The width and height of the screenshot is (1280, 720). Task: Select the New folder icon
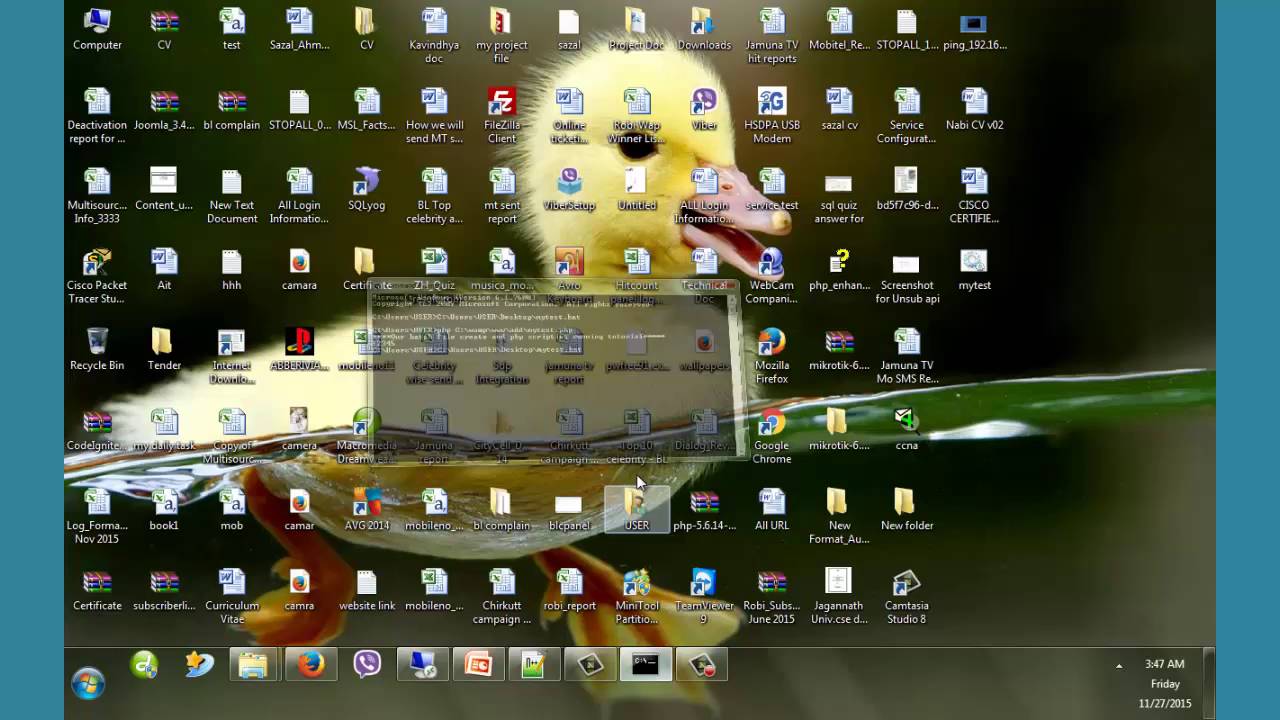[x=906, y=509]
